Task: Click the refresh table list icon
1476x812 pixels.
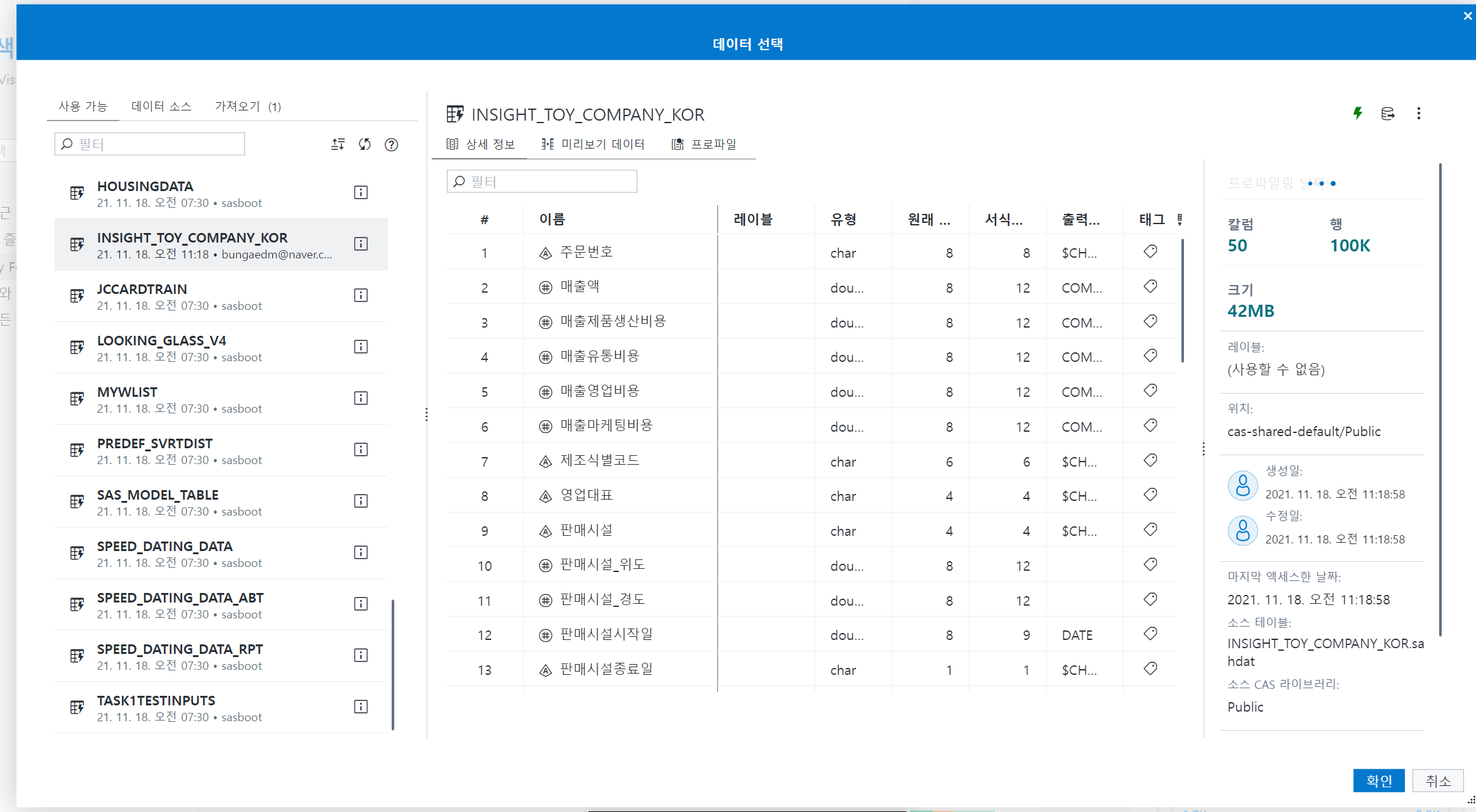Action: click(364, 144)
